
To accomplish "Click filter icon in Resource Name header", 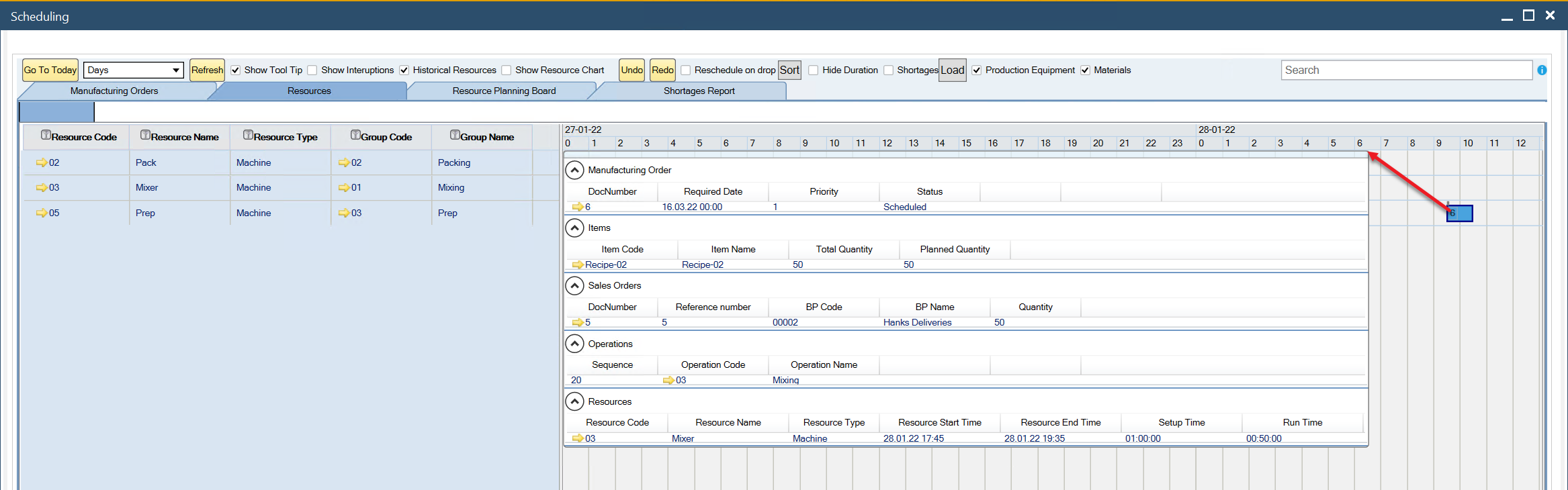I will [145, 135].
